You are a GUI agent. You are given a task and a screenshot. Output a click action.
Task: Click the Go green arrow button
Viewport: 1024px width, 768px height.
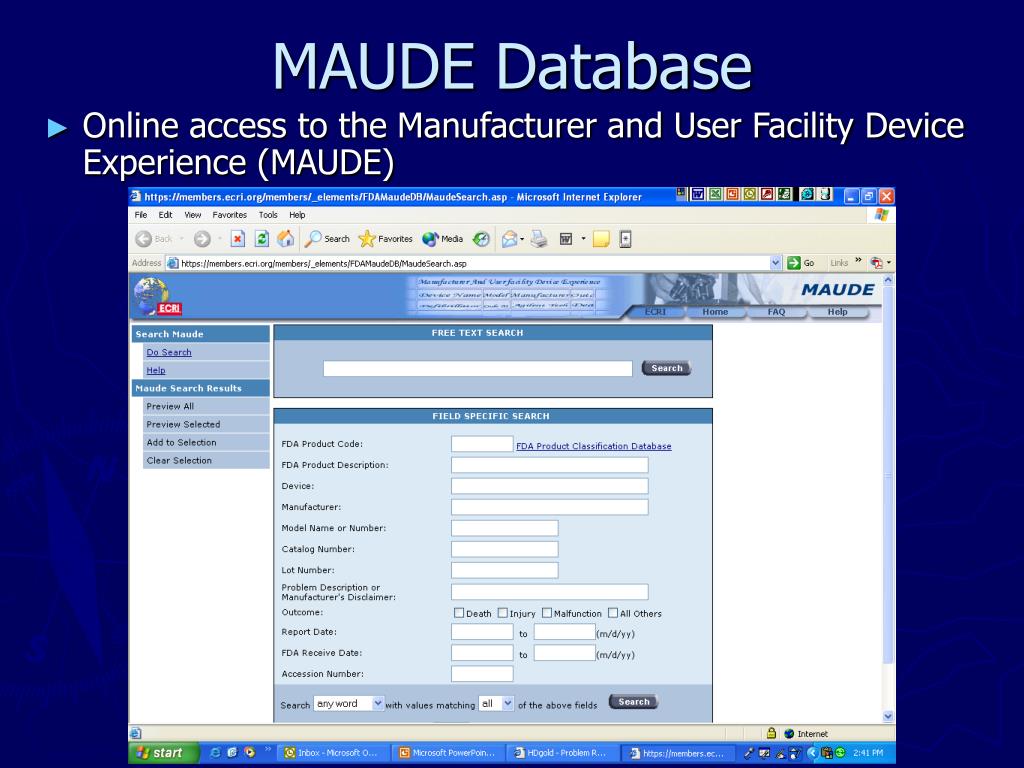click(801, 263)
